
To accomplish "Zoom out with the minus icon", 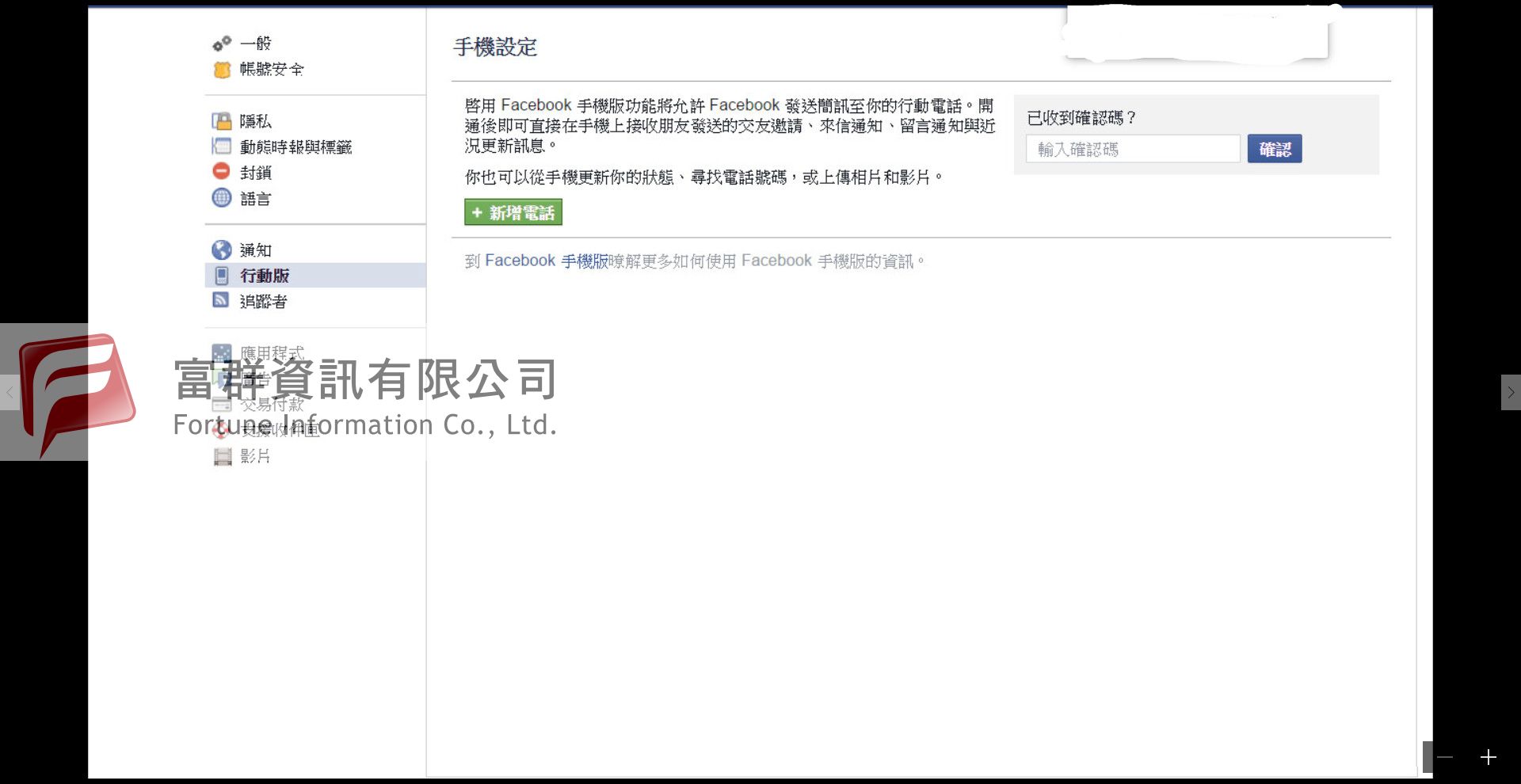I will (x=1445, y=758).
